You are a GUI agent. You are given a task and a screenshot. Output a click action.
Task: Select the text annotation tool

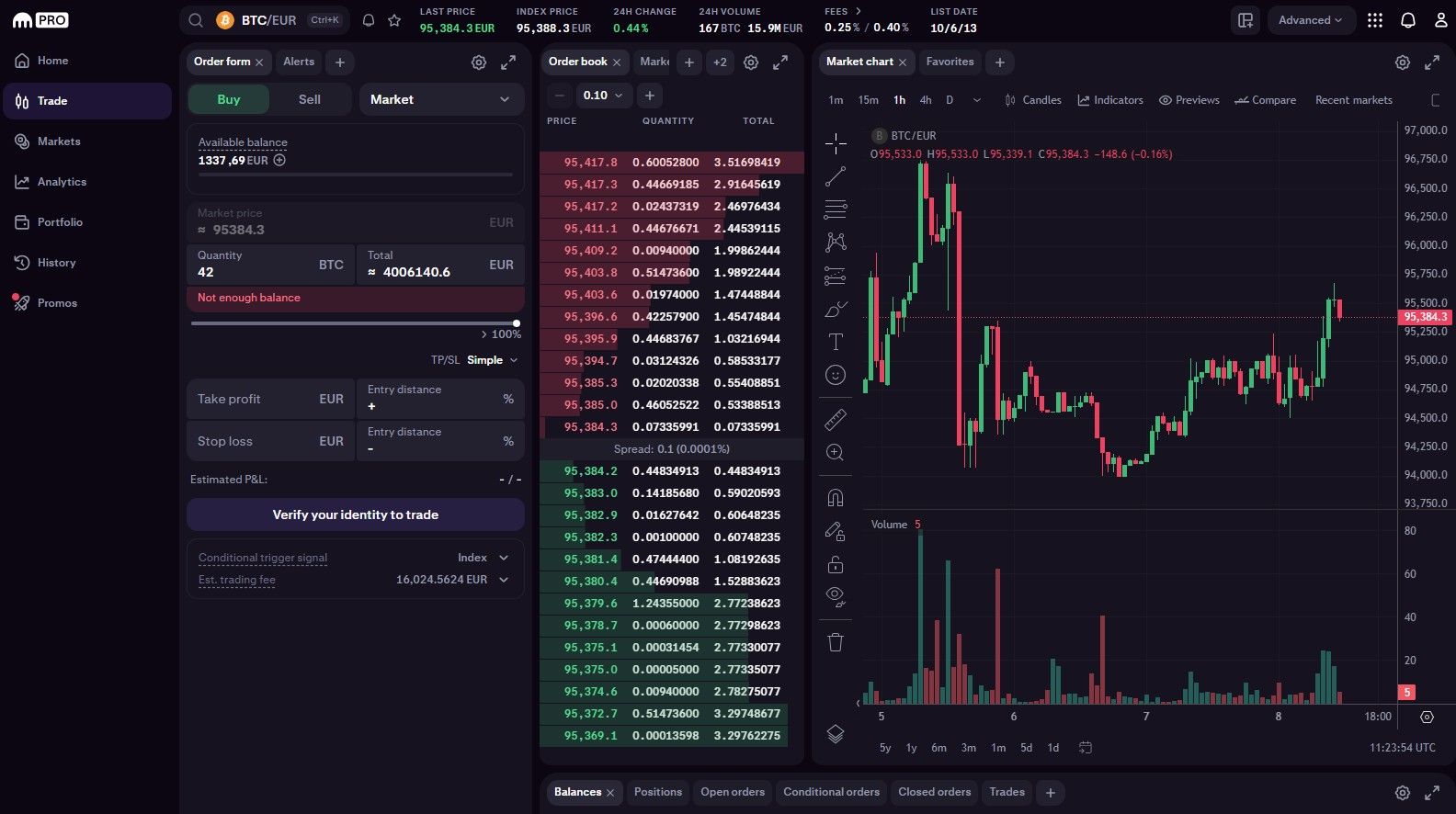point(835,342)
